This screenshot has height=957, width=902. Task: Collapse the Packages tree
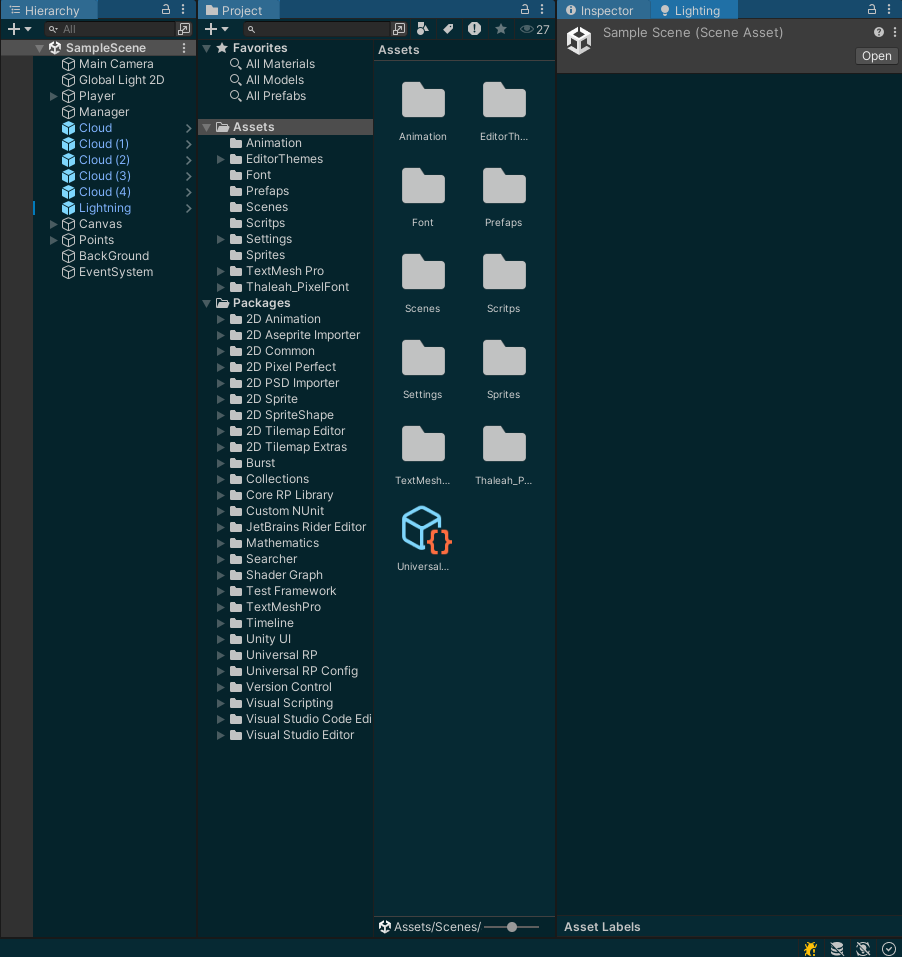coord(207,303)
